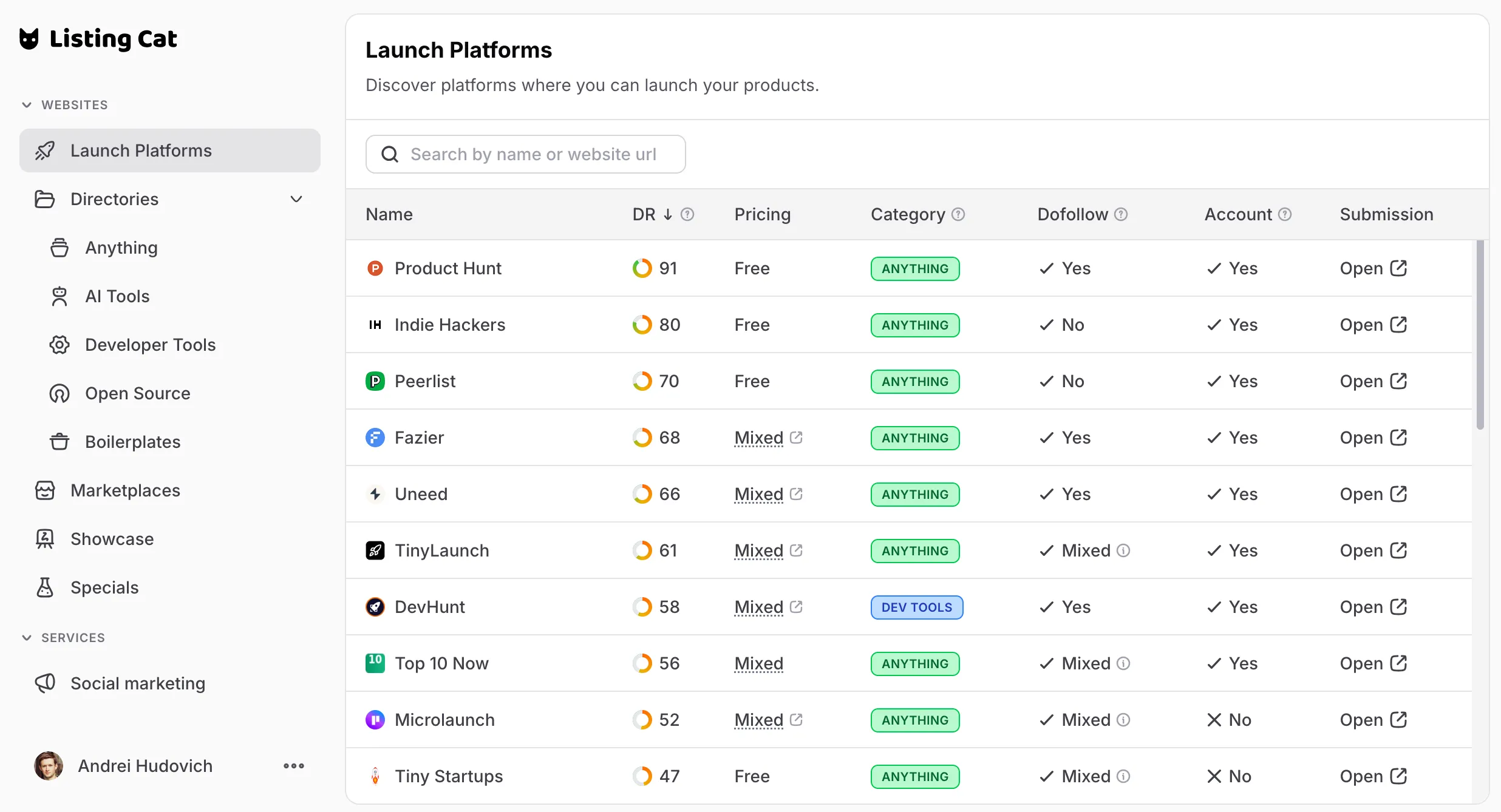Click the Account column help icon
This screenshot has width=1501, height=812.
[x=1285, y=214]
